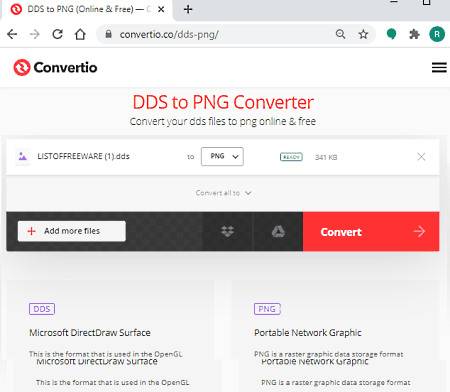Reload the Convertio page

pos(57,34)
